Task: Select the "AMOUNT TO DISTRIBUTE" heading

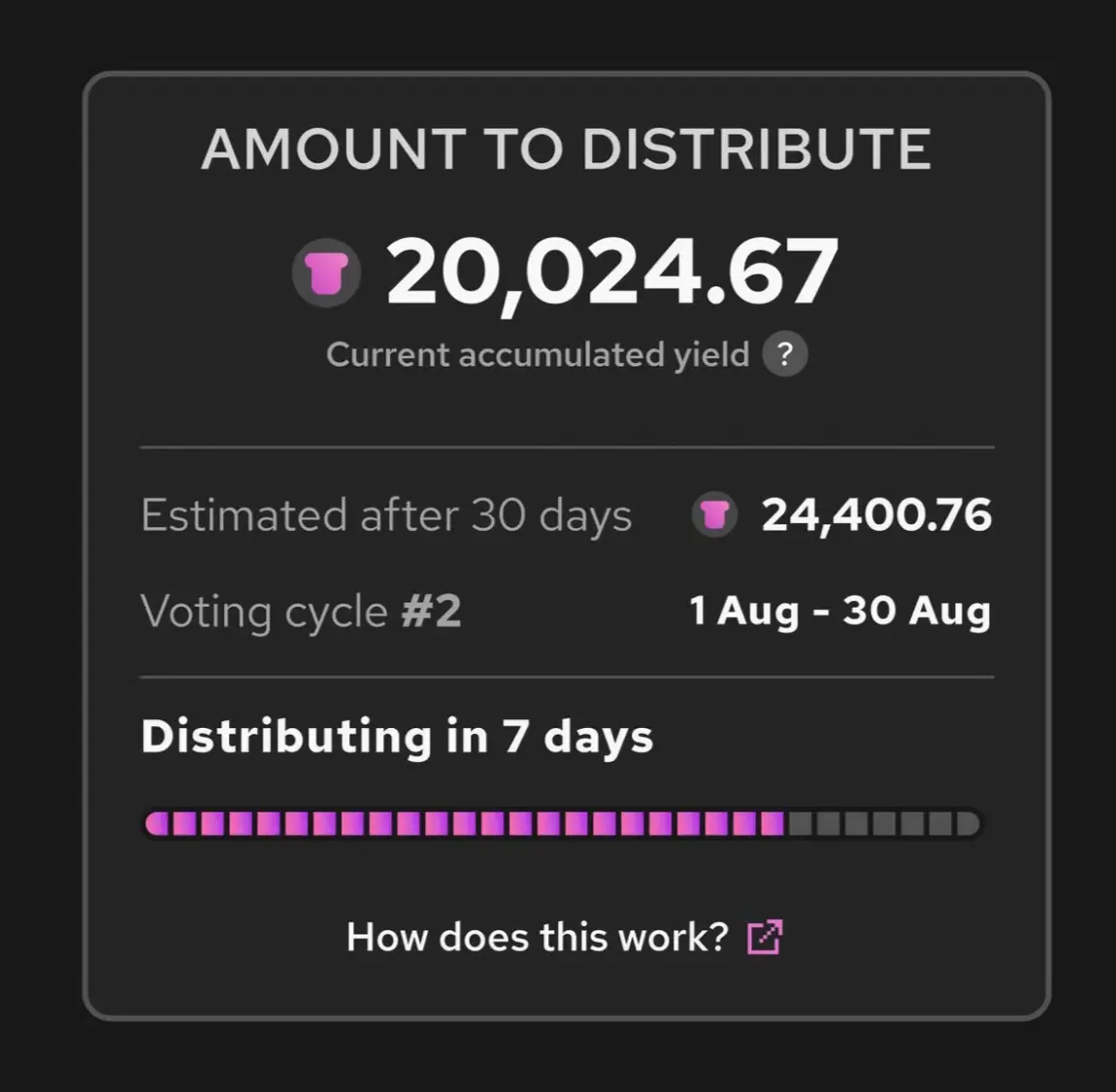Action: (x=566, y=149)
